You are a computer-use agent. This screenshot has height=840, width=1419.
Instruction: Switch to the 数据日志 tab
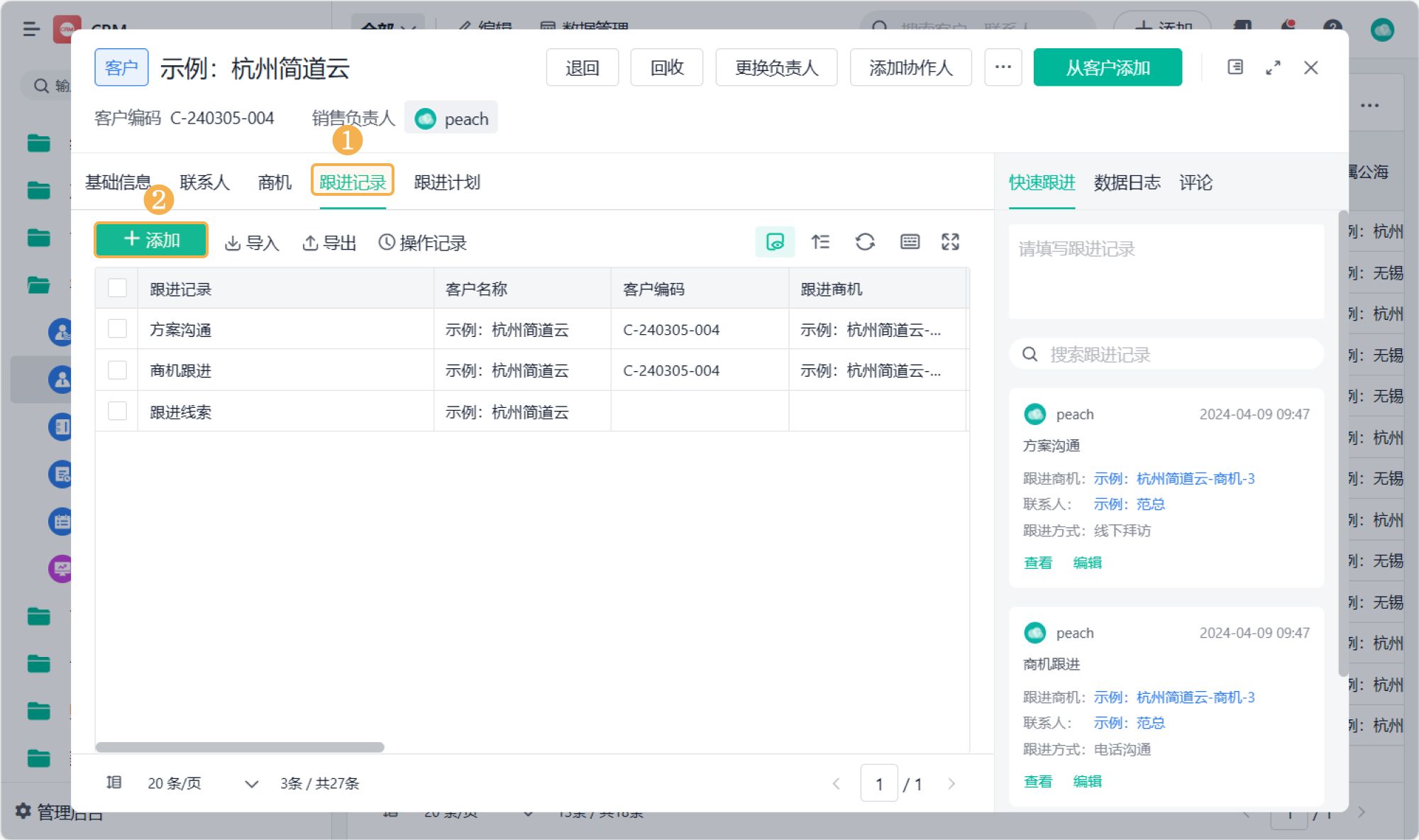click(1127, 183)
